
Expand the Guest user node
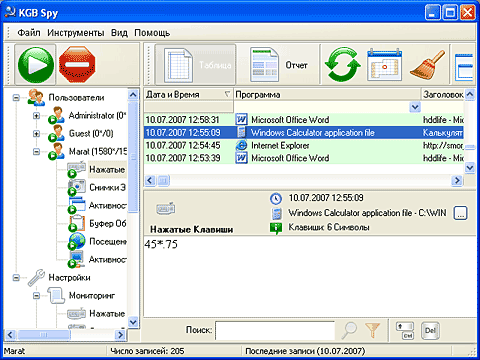36,134
